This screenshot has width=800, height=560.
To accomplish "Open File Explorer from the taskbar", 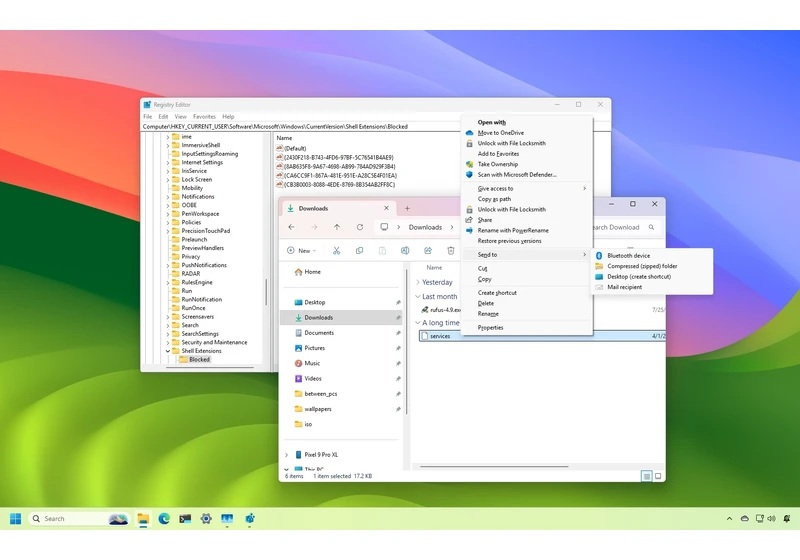I will click(143, 519).
